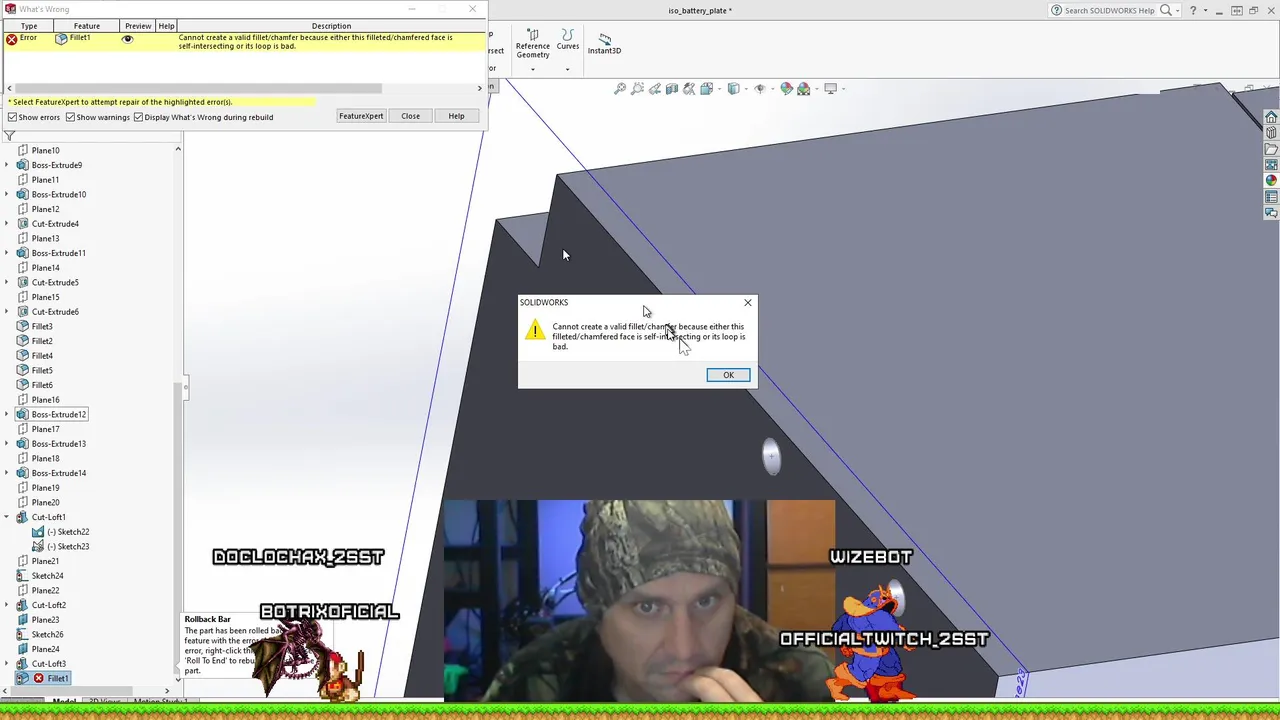Viewport: 1280px width, 720px height.
Task: Close the SOLIDWORKS error dialog with X
Action: tap(747, 302)
